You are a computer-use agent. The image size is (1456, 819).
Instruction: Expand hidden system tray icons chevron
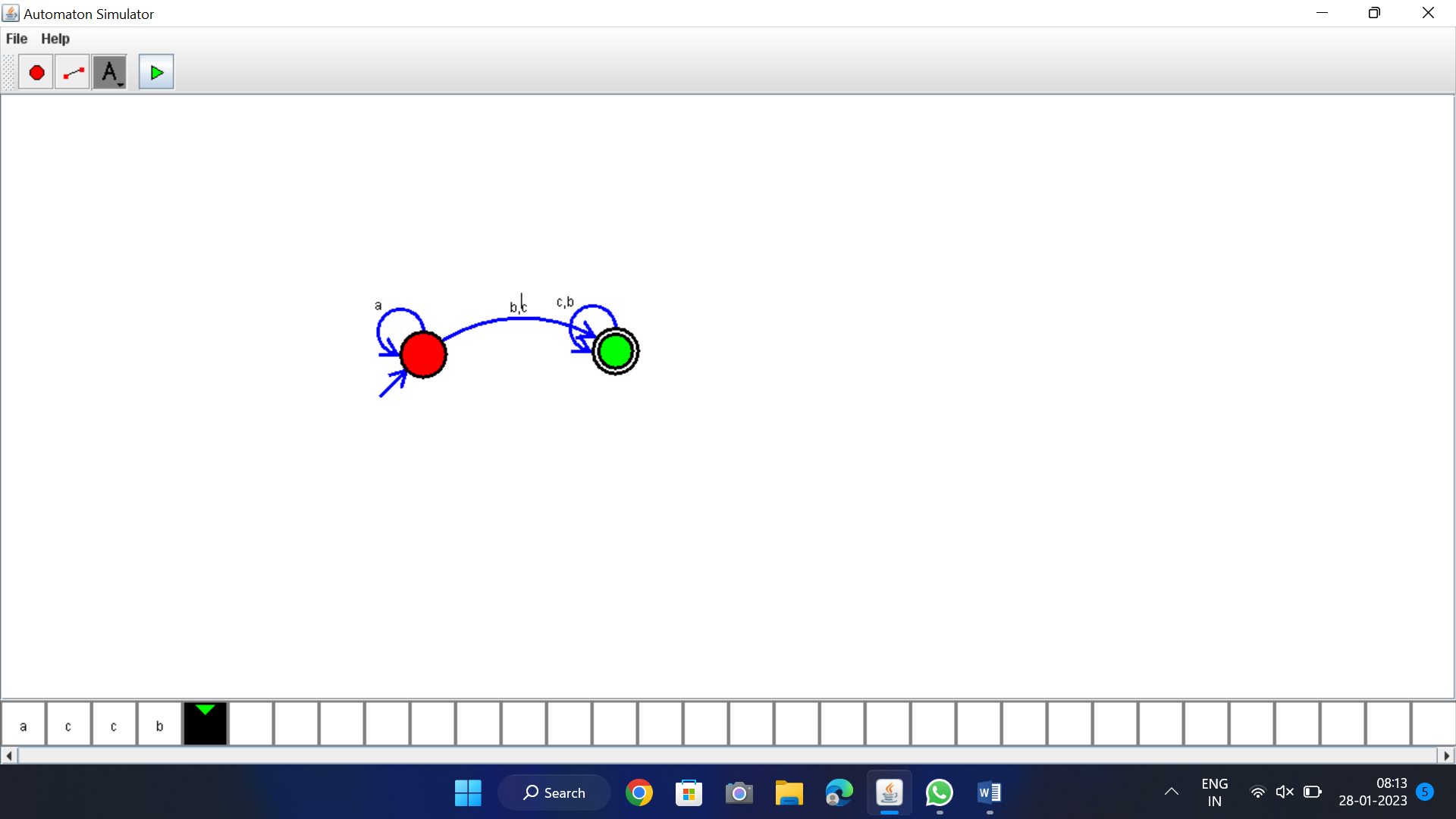point(1171,792)
